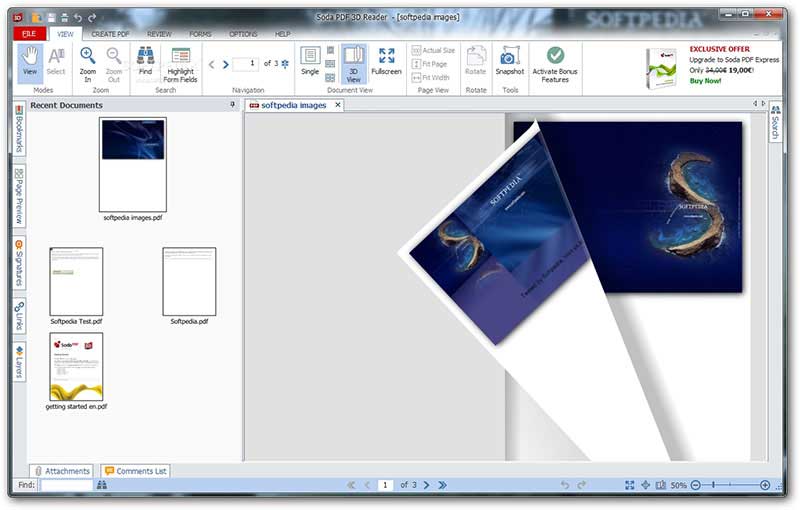The image size is (800, 510).
Task: Click the open folder quick-access icon
Action: (37, 17)
